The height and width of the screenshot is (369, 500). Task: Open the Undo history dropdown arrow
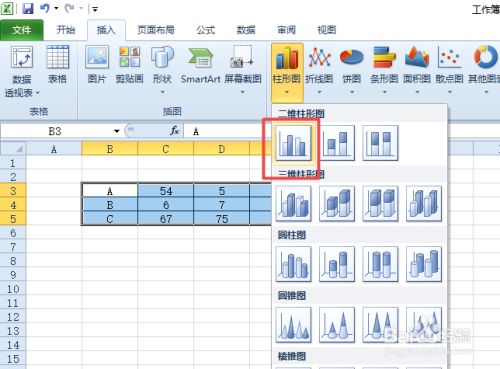pyautogui.click(x=56, y=9)
